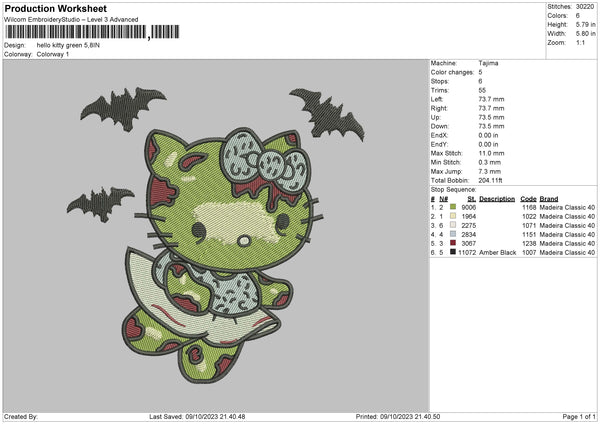Image resolution: width=600 pixels, height=424 pixels.
Task: Click the lower-left bat in the design
Action: [x=100, y=204]
